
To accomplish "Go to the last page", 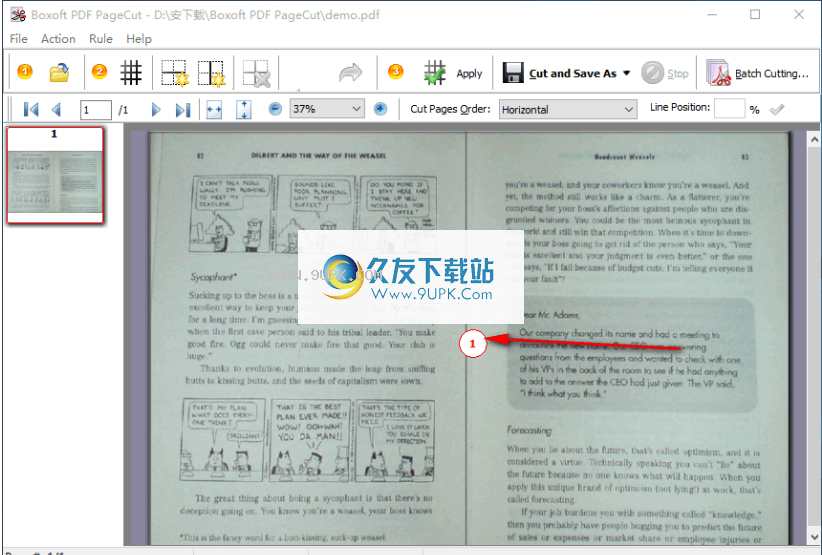I will point(182,110).
